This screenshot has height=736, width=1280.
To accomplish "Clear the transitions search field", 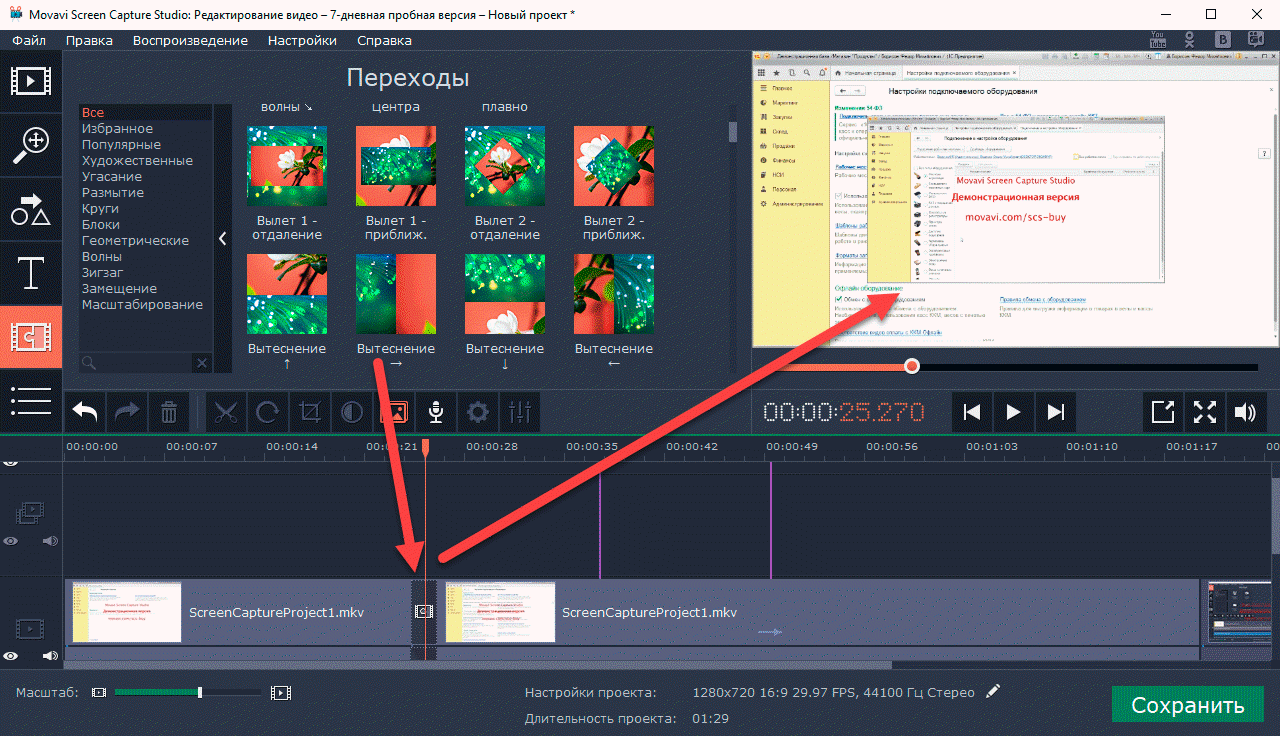I will 201,363.
